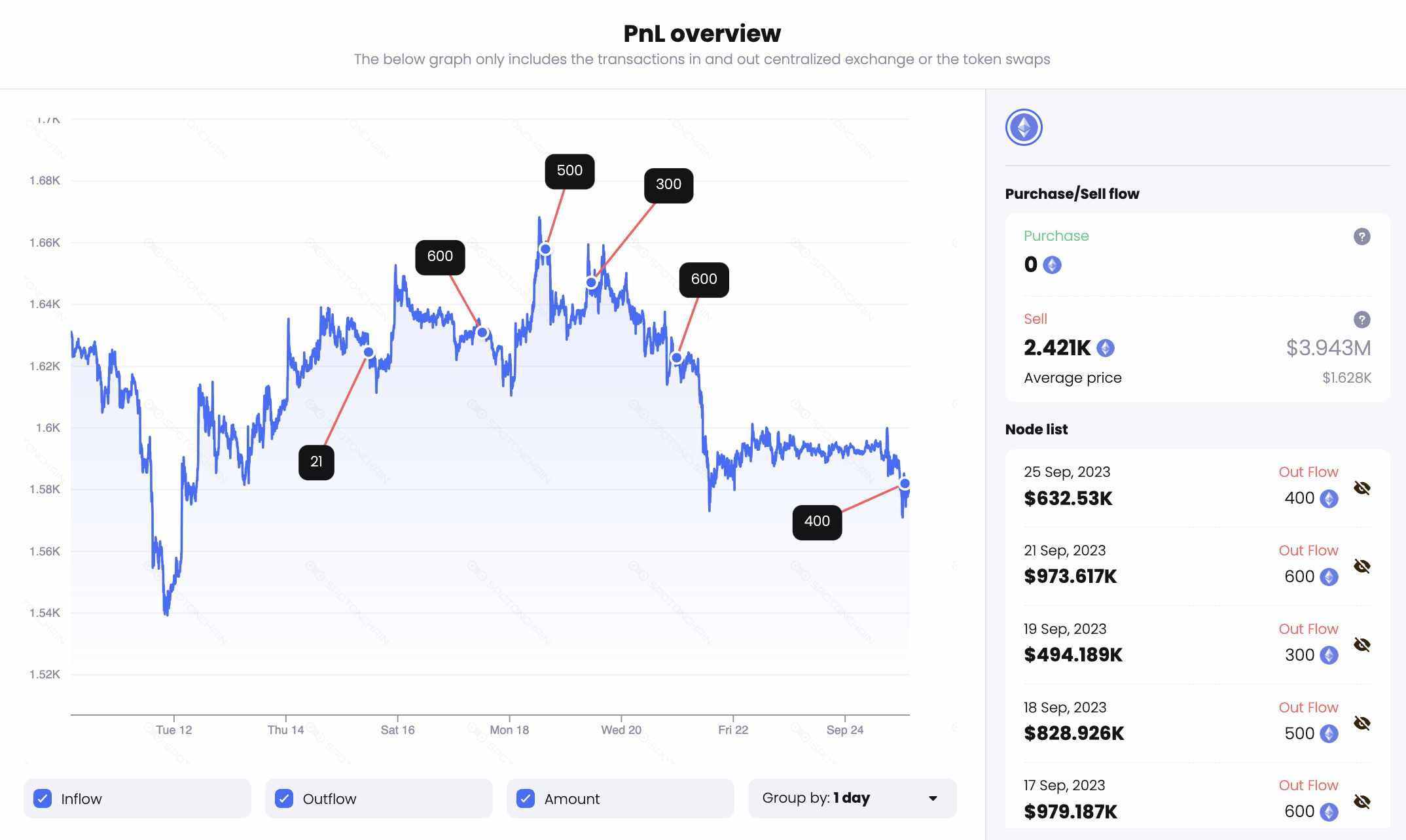Click the large Ethereum token icon
The height and width of the screenshot is (840, 1406).
(x=1024, y=128)
